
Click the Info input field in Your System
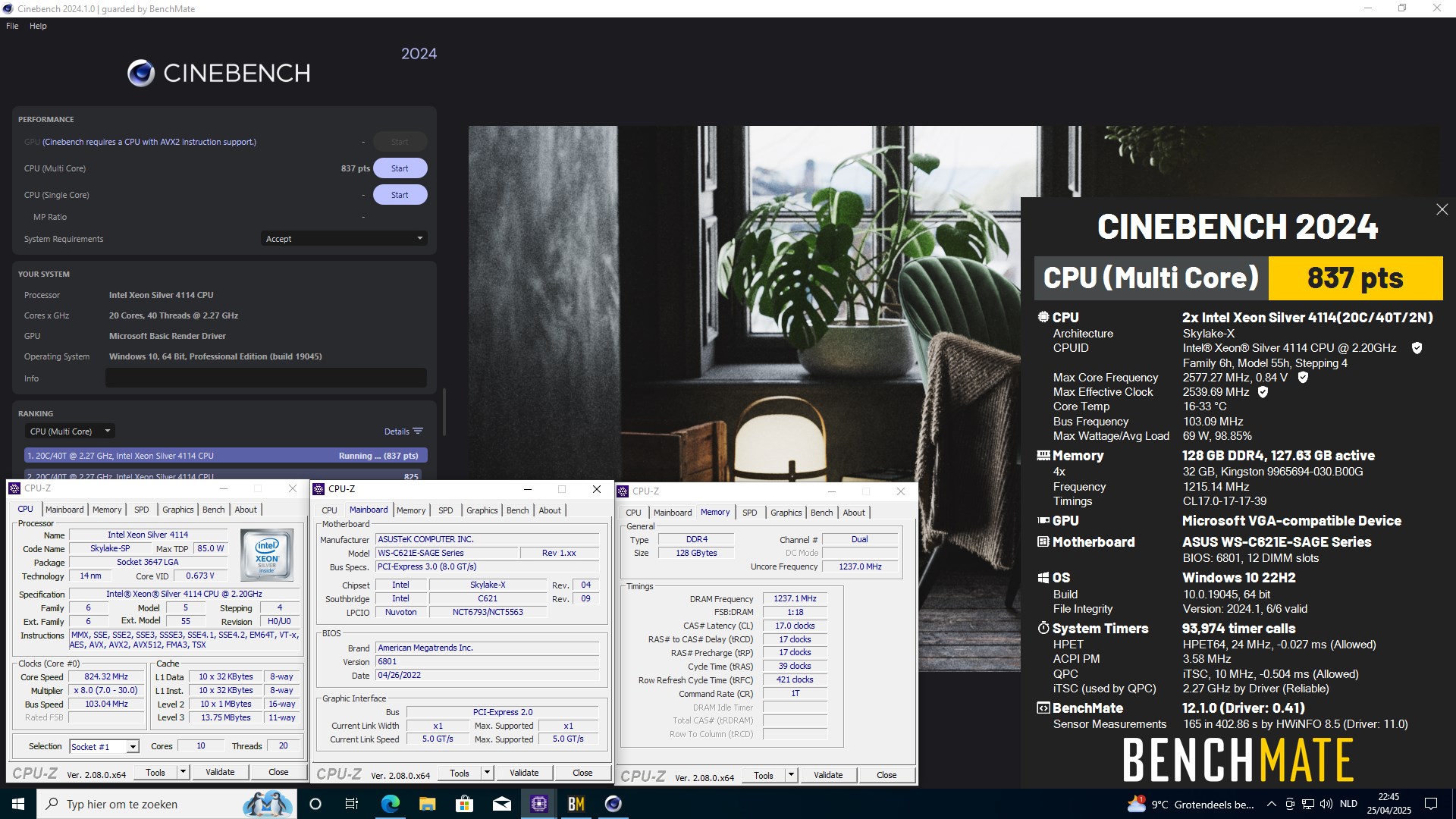[265, 378]
